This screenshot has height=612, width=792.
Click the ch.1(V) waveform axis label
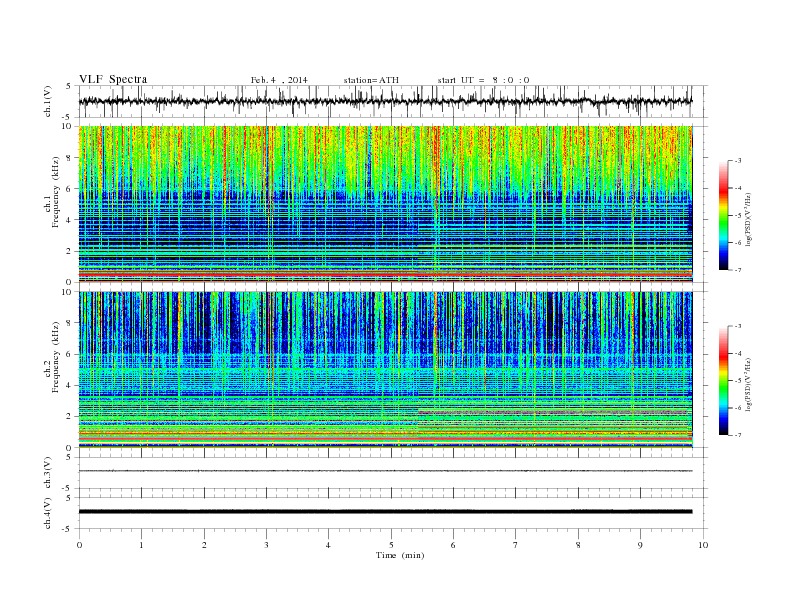48,101
